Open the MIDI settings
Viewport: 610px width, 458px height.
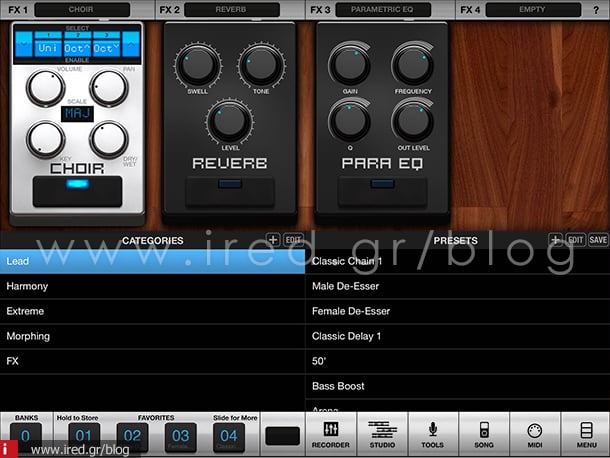(534, 434)
